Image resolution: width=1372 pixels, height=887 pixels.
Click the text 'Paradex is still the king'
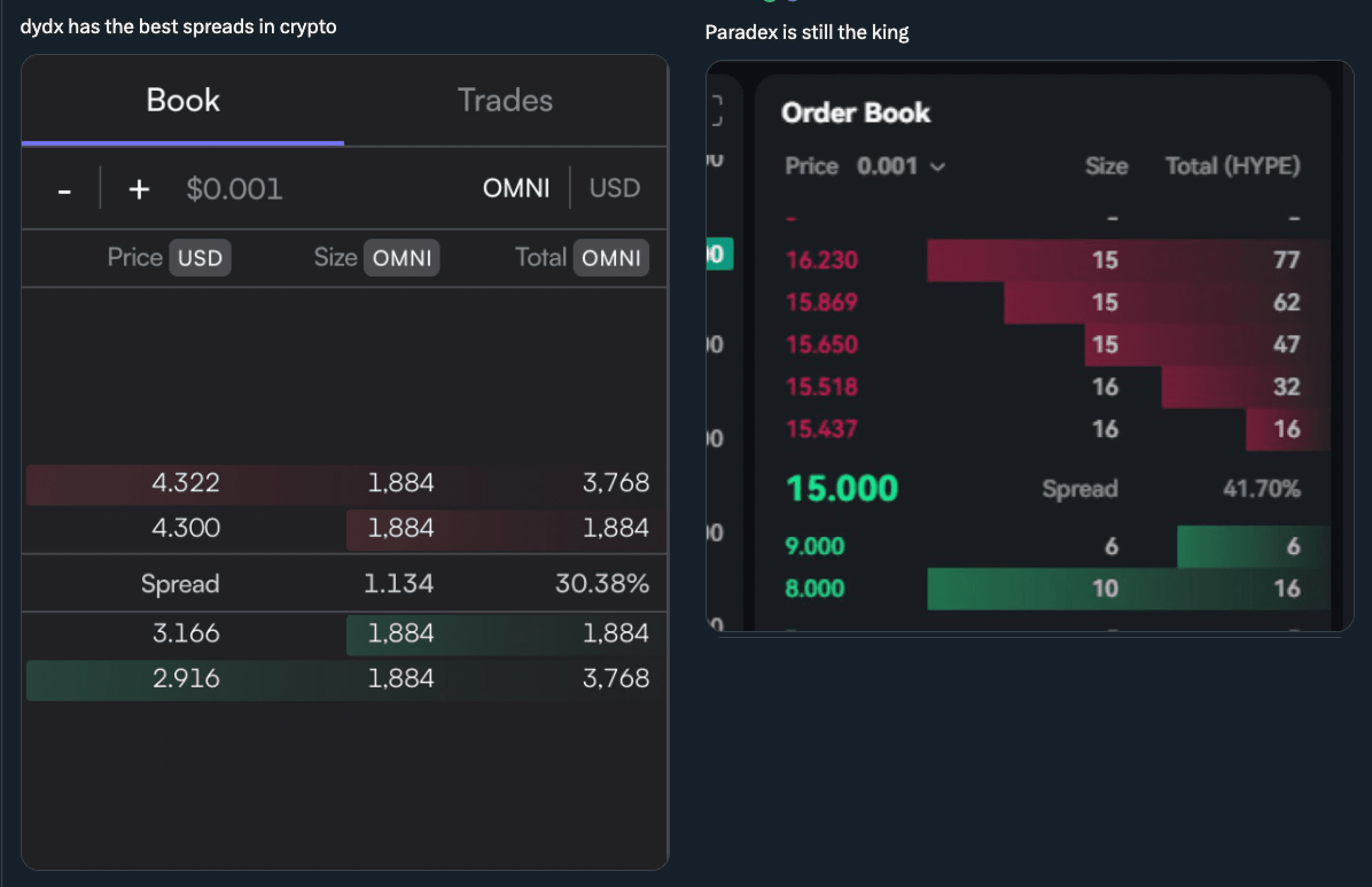pos(806,33)
